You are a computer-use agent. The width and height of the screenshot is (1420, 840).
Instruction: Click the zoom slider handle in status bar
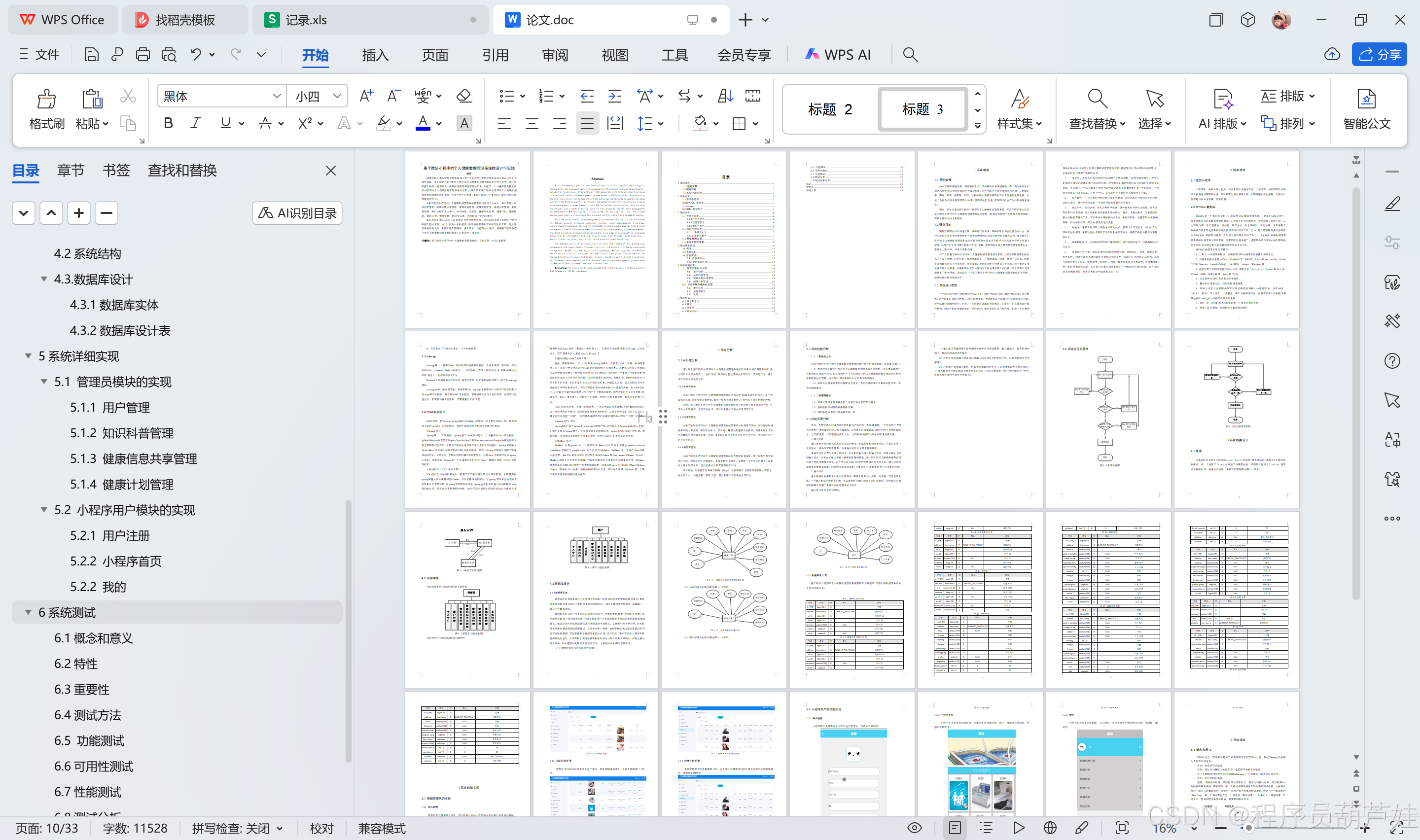tap(1248, 828)
